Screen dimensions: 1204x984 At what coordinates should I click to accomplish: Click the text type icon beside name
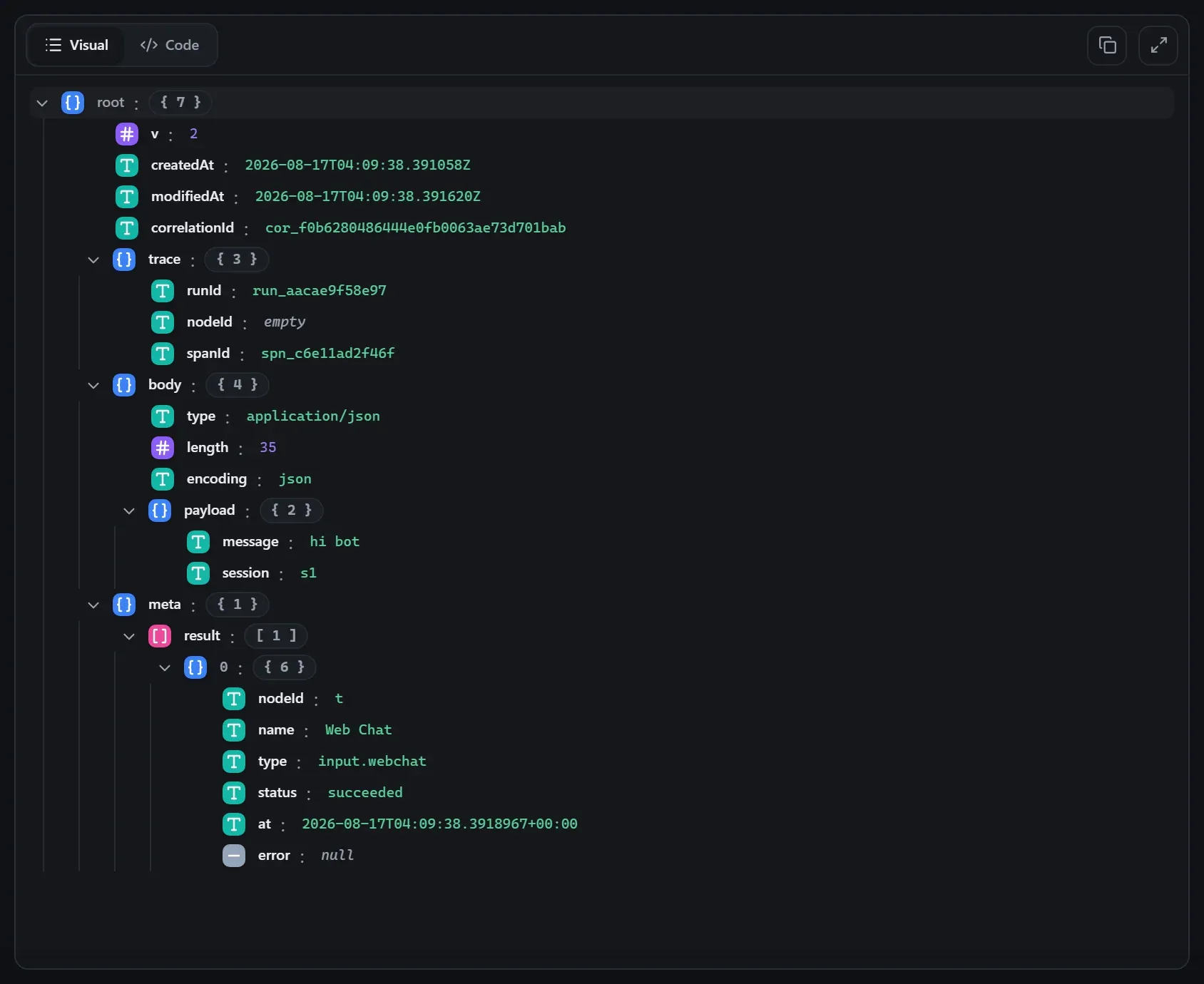pyautogui.click(x=234, y=730)
